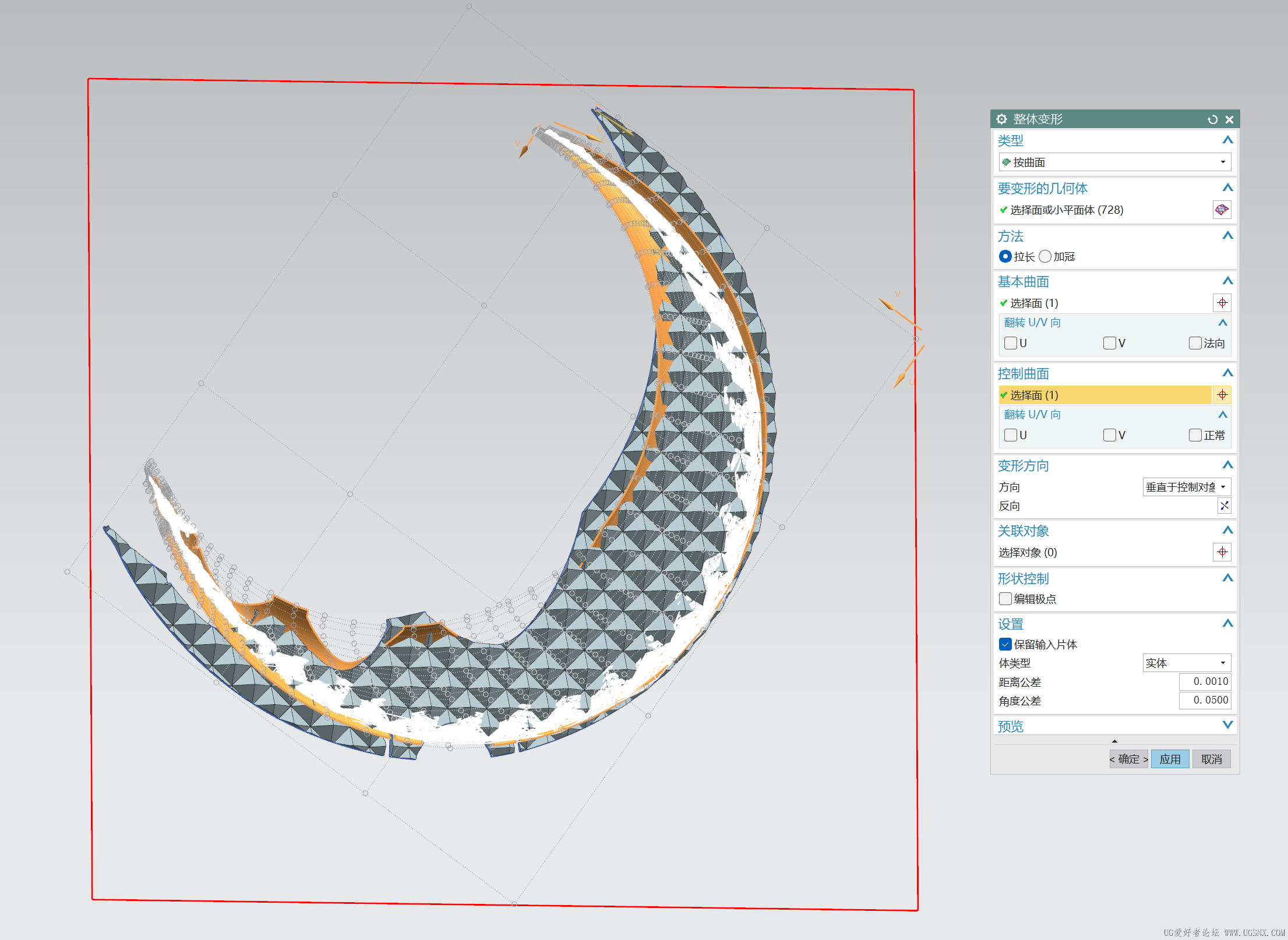
Task: Check U flip under 控制曲面
Action: tap(1011, 435)
